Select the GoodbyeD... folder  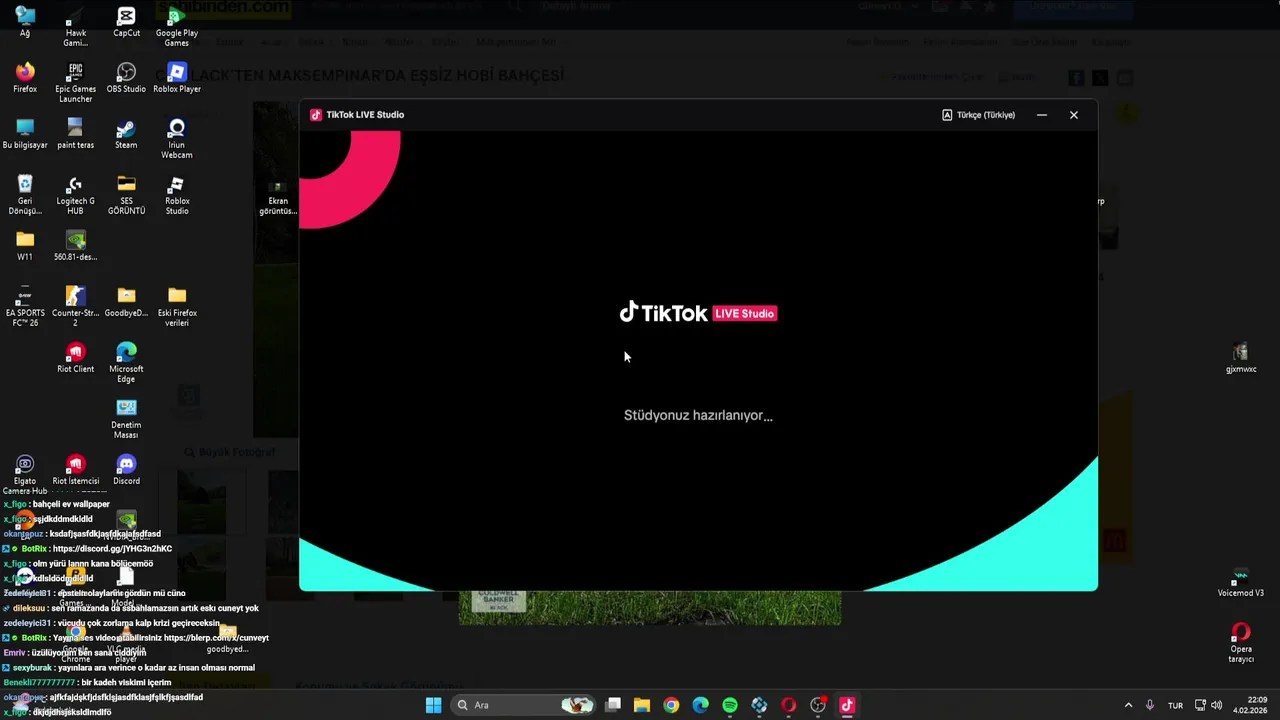126,302
